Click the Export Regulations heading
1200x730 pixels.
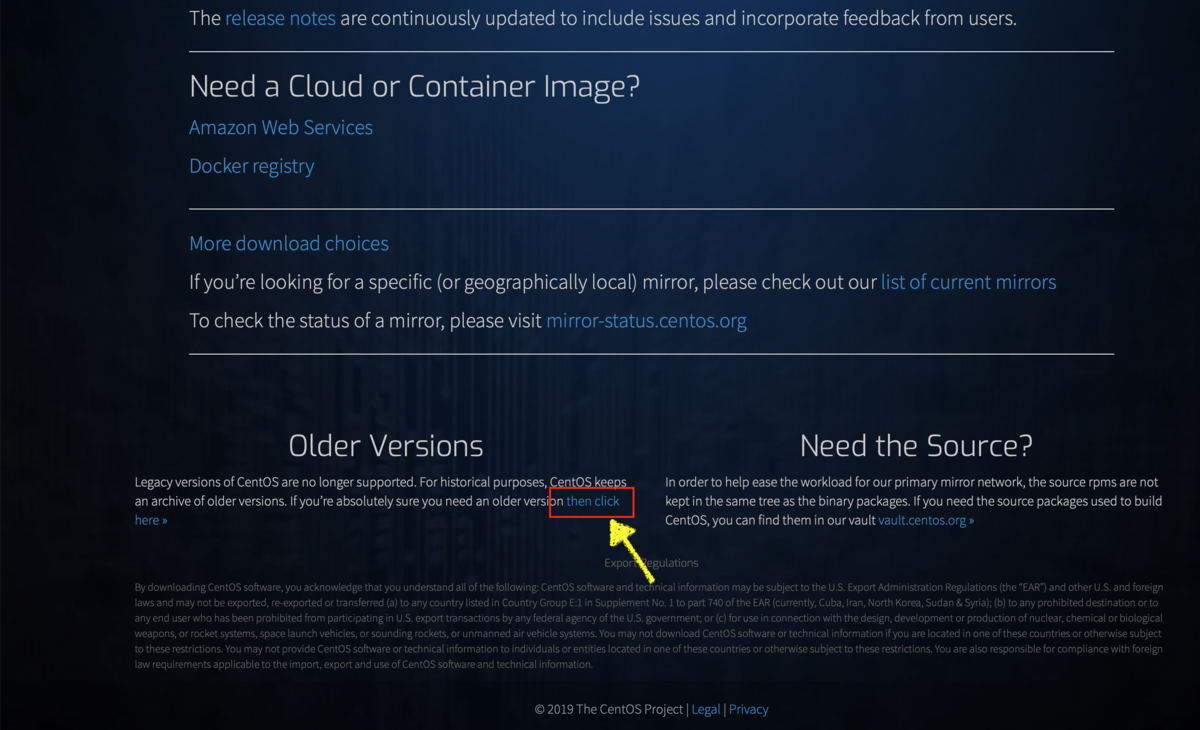651,563
